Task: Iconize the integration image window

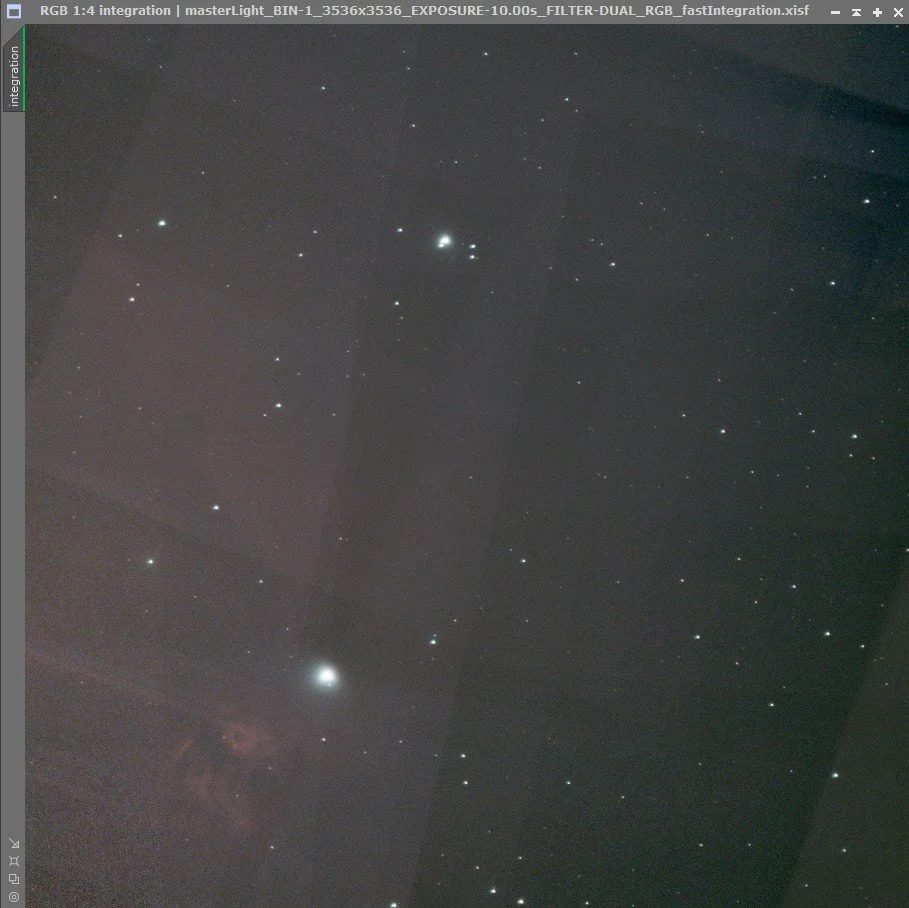Action: point(835,12)
